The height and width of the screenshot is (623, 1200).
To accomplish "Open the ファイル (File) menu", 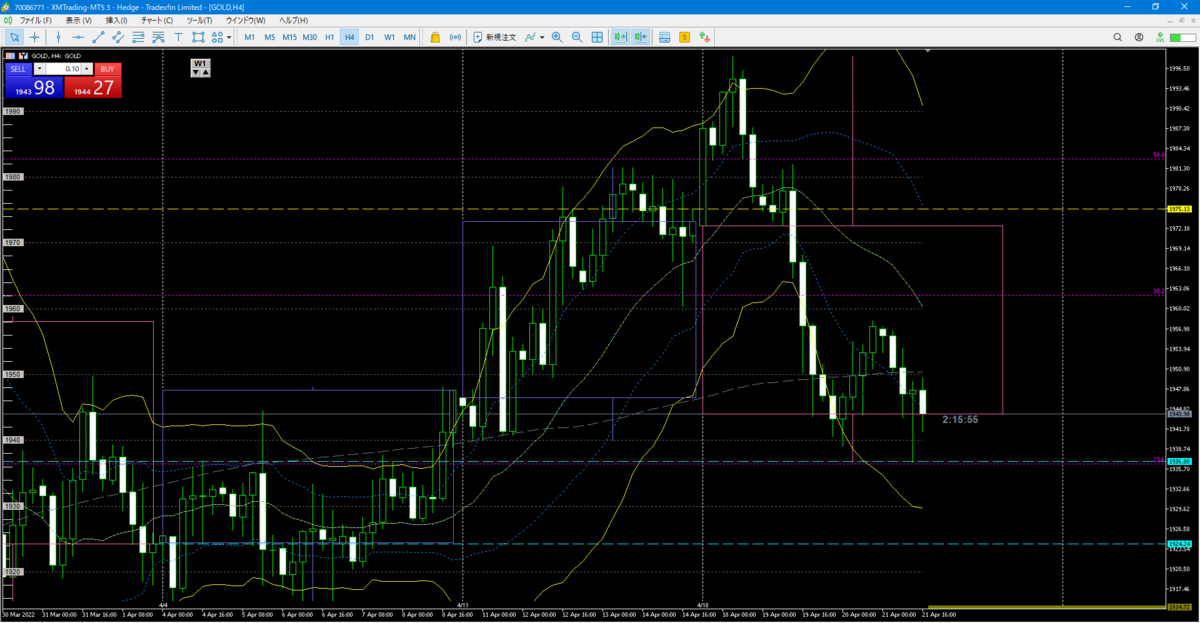I will point(36,20).
